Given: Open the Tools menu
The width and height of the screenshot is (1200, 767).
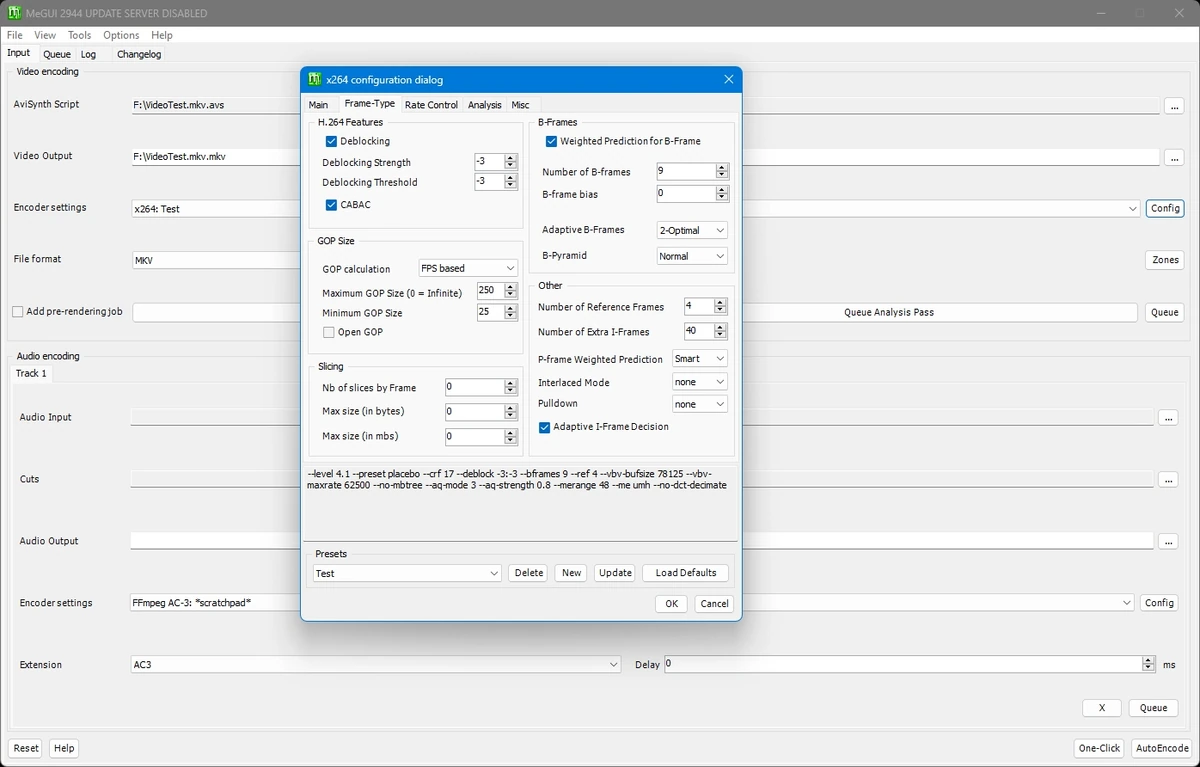Looking at the screenshot, I should coord(80,35).
